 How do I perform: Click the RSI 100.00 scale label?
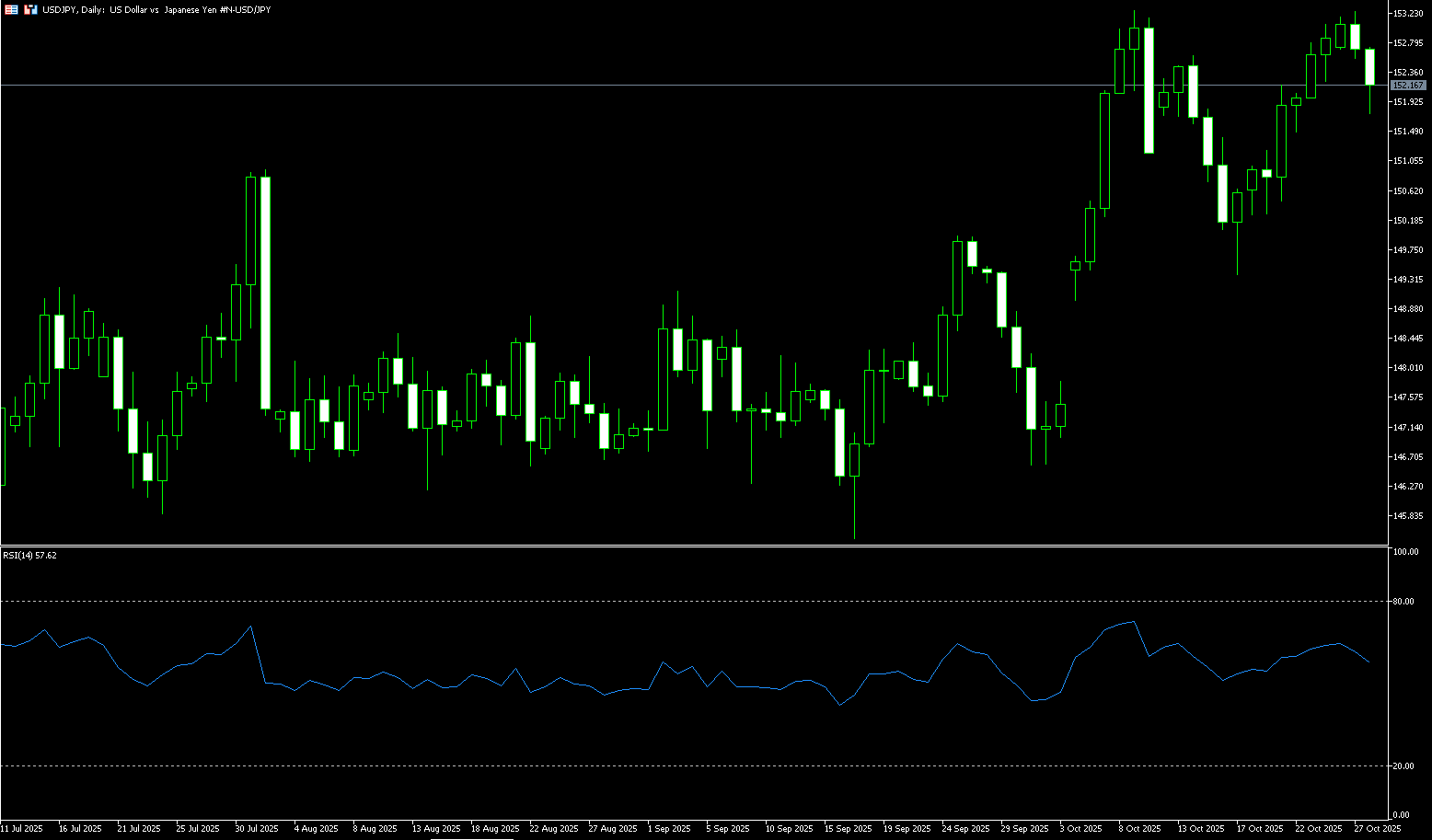(x=1405, y=552)
